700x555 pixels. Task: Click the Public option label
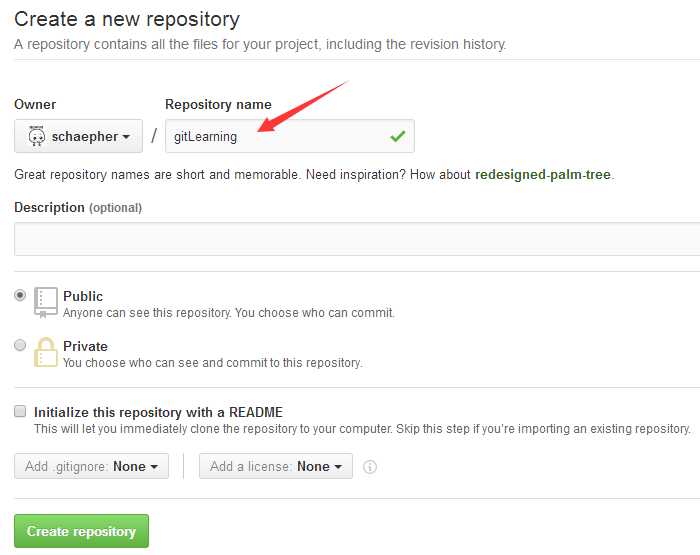[x=83, y=296]
